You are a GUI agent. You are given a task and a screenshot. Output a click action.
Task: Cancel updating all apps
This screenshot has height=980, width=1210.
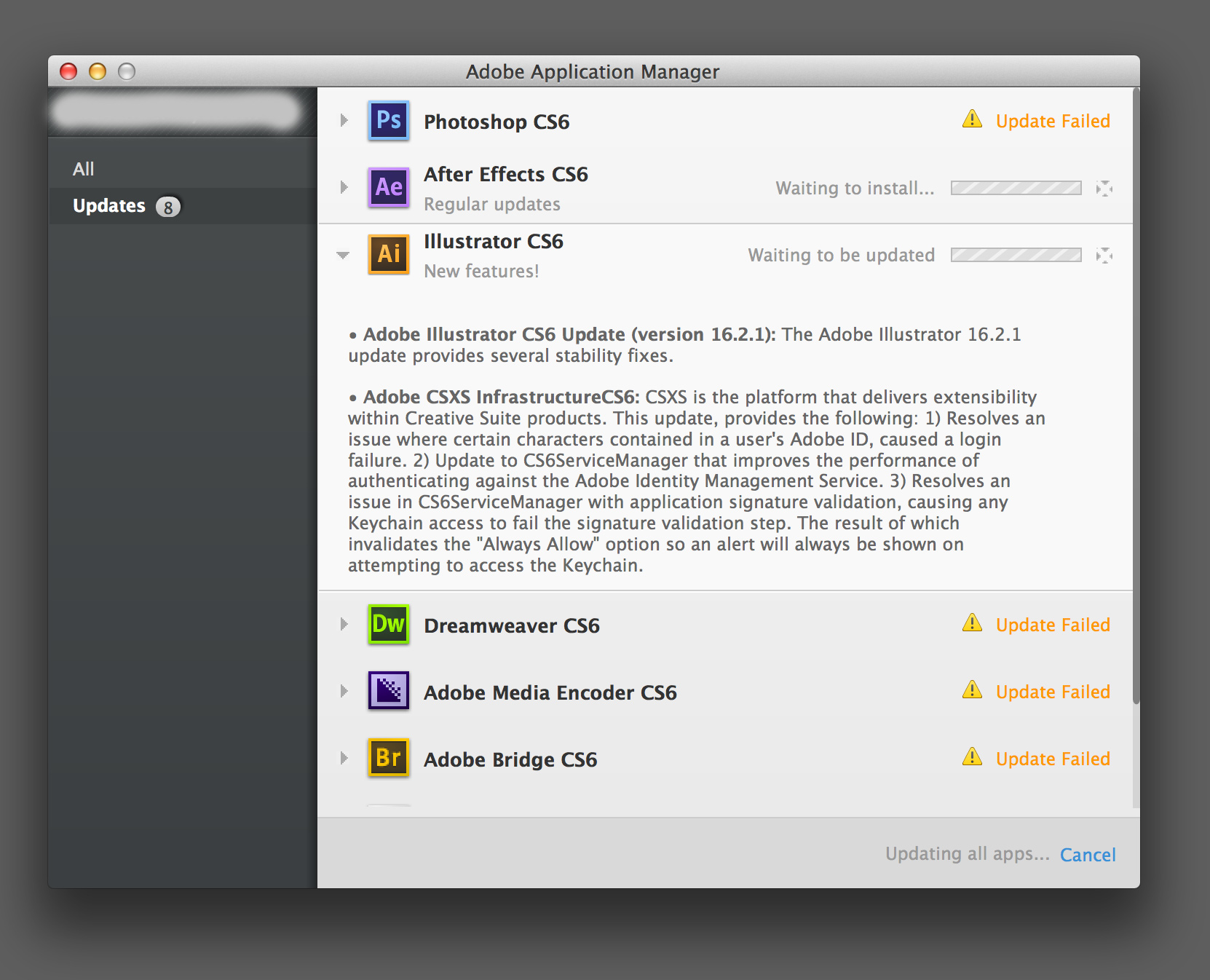pos(1088,855)
